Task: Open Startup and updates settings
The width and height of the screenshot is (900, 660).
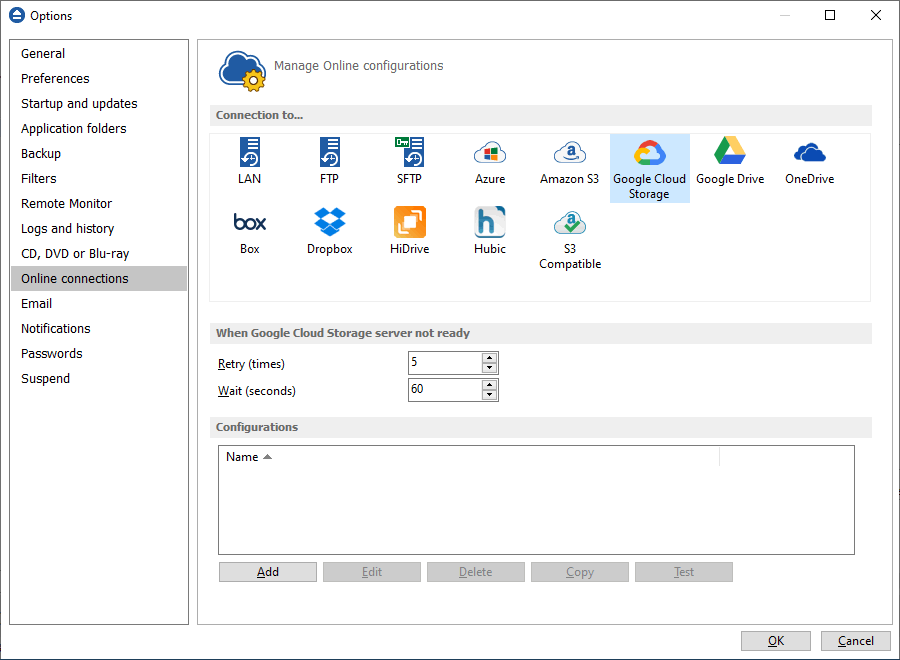Action: coord(99,103)
